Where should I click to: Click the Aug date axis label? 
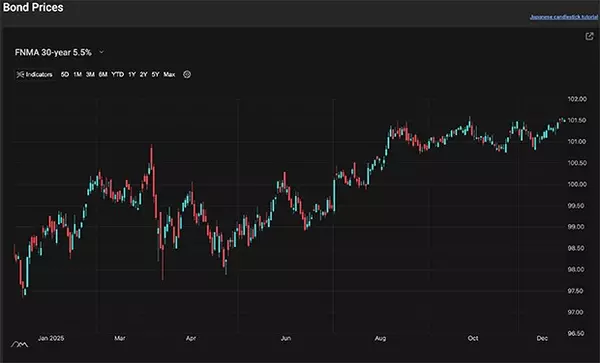(x=380, y=338)
